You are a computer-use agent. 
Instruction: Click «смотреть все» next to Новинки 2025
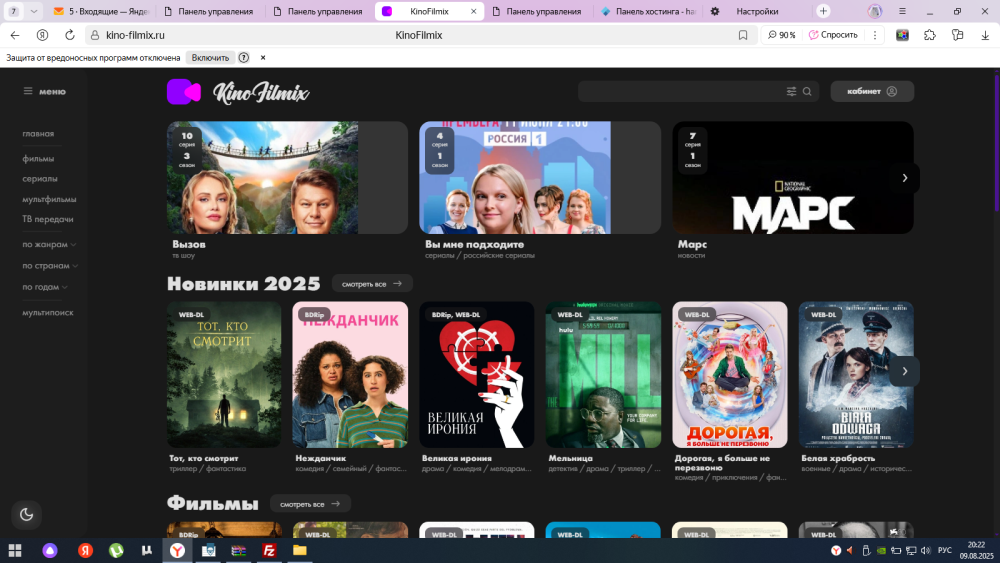click(372, 284)
